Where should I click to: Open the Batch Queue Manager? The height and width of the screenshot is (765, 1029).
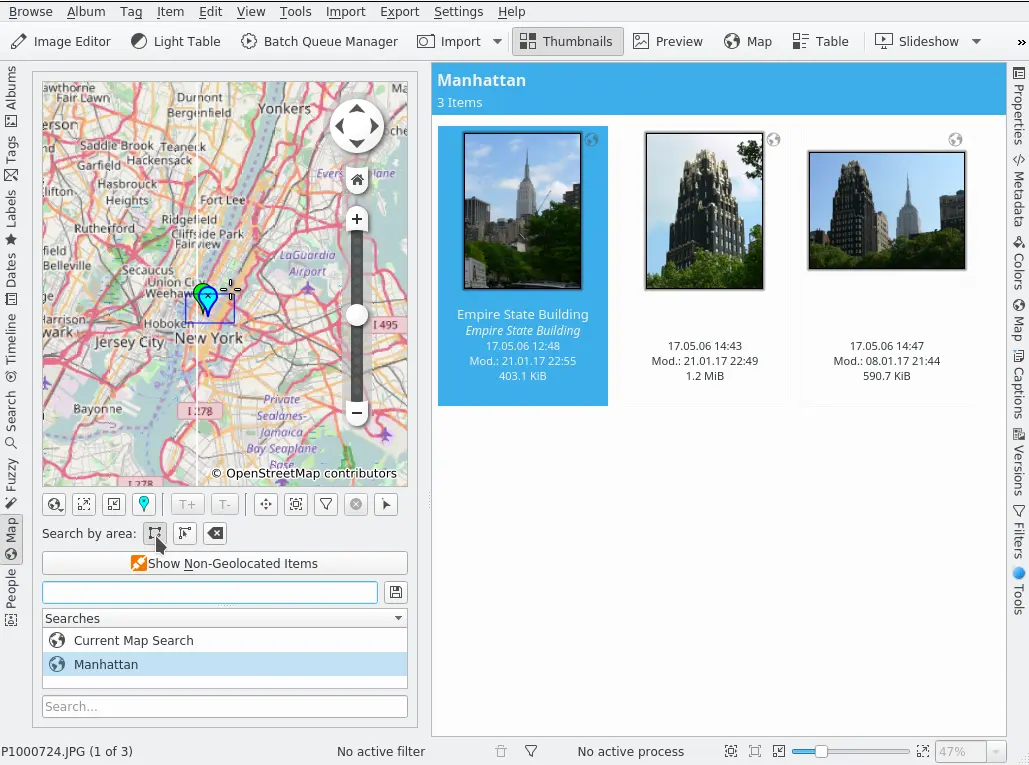coord(319,42)
